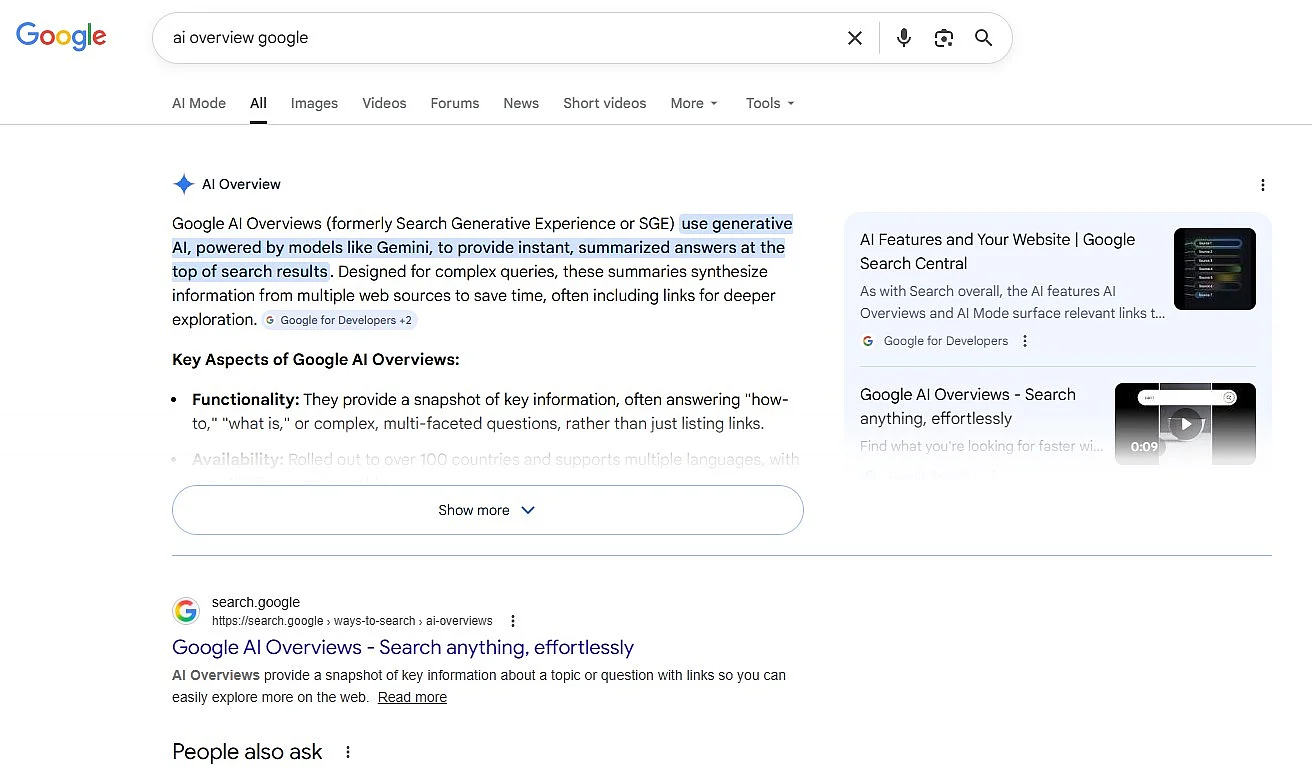Open the Tools dropdown
This screenshot has height=771, width=1312.
point(770,103)
